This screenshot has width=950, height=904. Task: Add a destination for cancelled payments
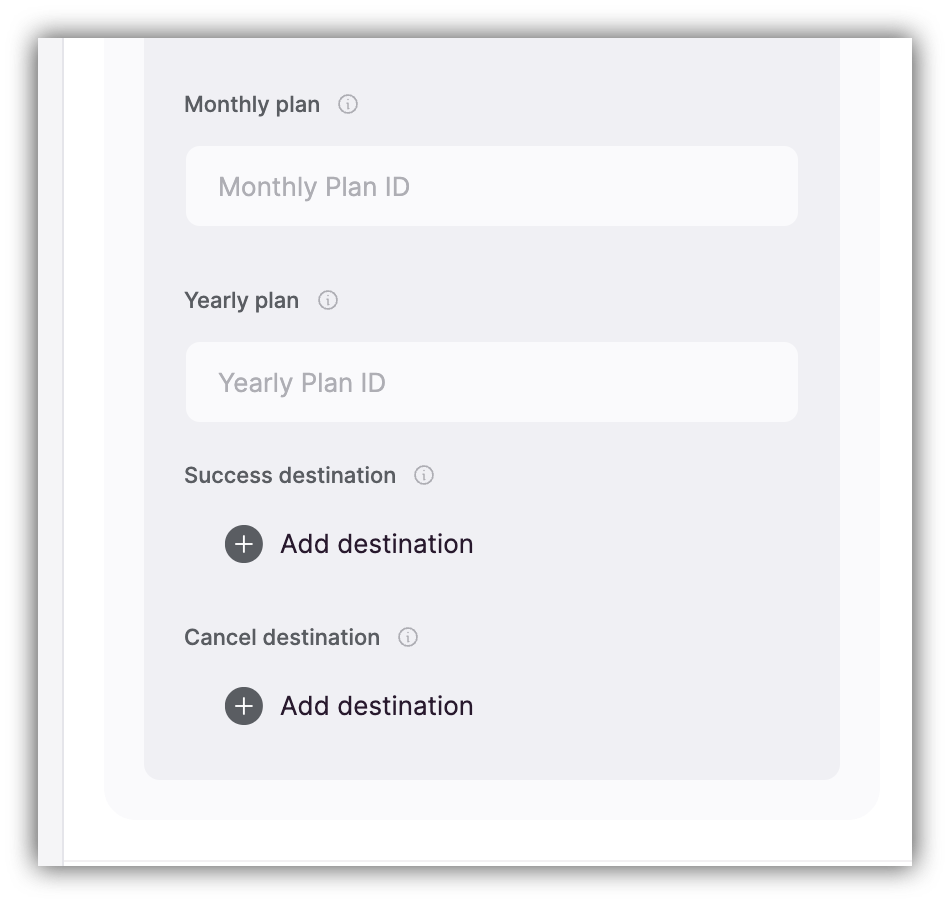349,706
